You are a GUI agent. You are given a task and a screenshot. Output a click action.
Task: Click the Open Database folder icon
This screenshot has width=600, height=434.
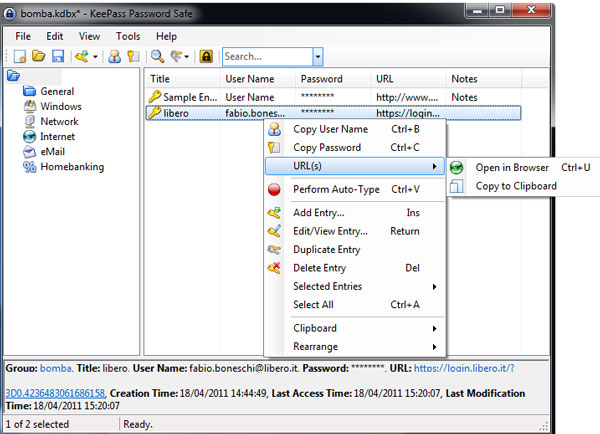(x=38, y=57)
